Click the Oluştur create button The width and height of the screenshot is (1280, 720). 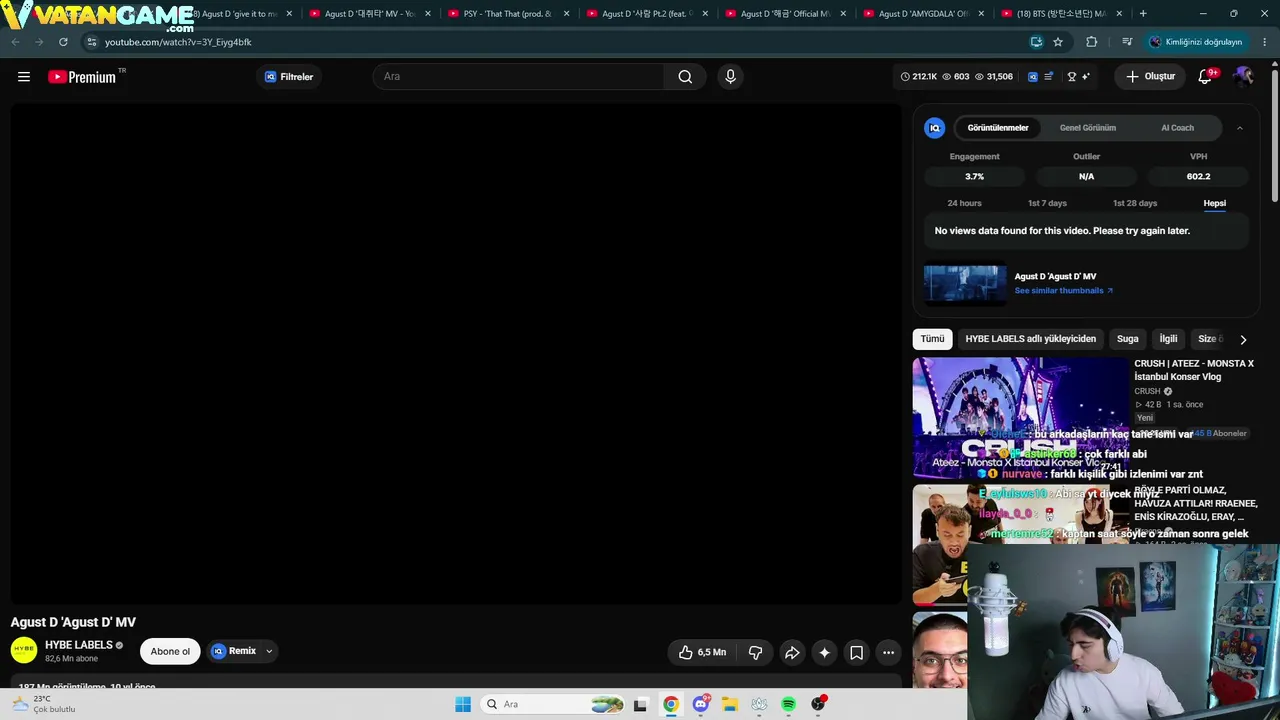pos(1150,77)
